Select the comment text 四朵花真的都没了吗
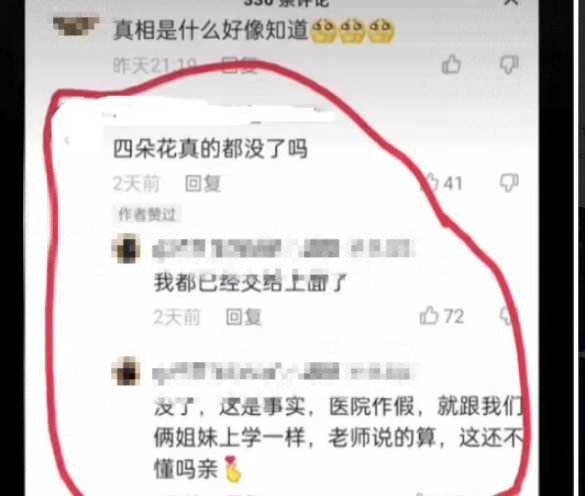 pyautogui.click(x=210, y=149)
